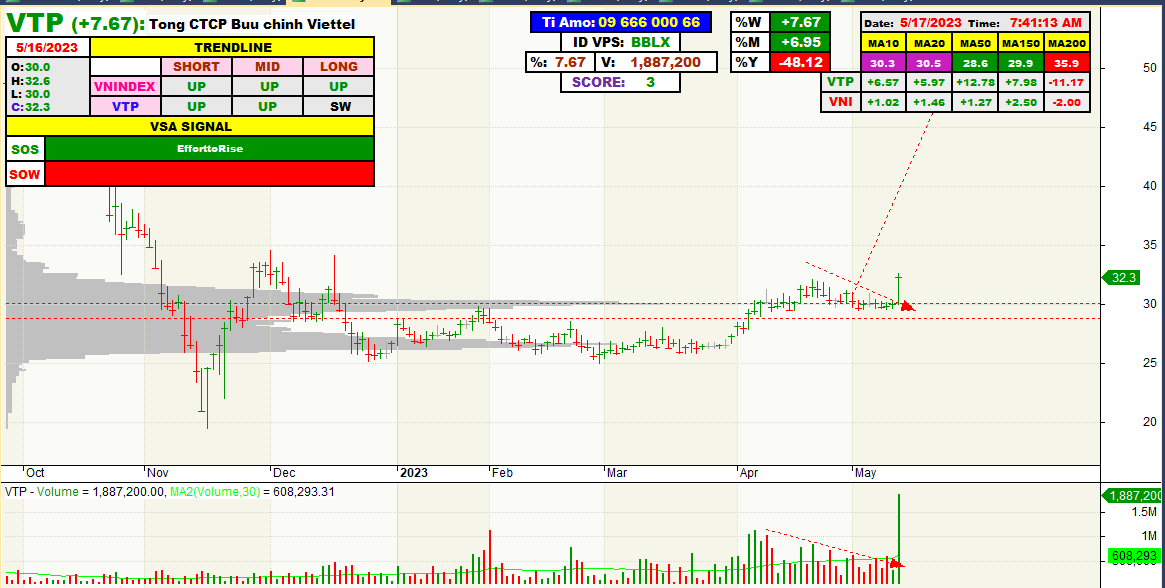Select the VNI row label in MA table
Screen dimensions: 1165x588
tap(840, 103)
